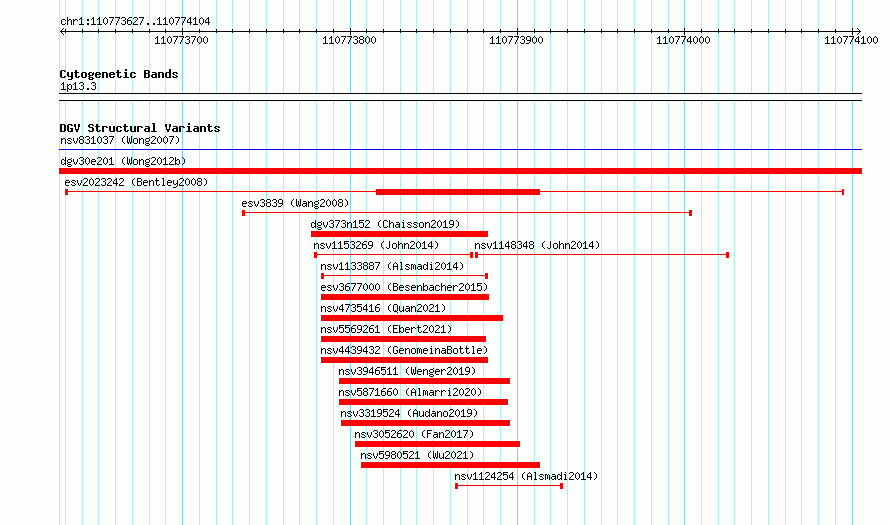Click the thick red dgv30e201 bar

tap(460, 171)
